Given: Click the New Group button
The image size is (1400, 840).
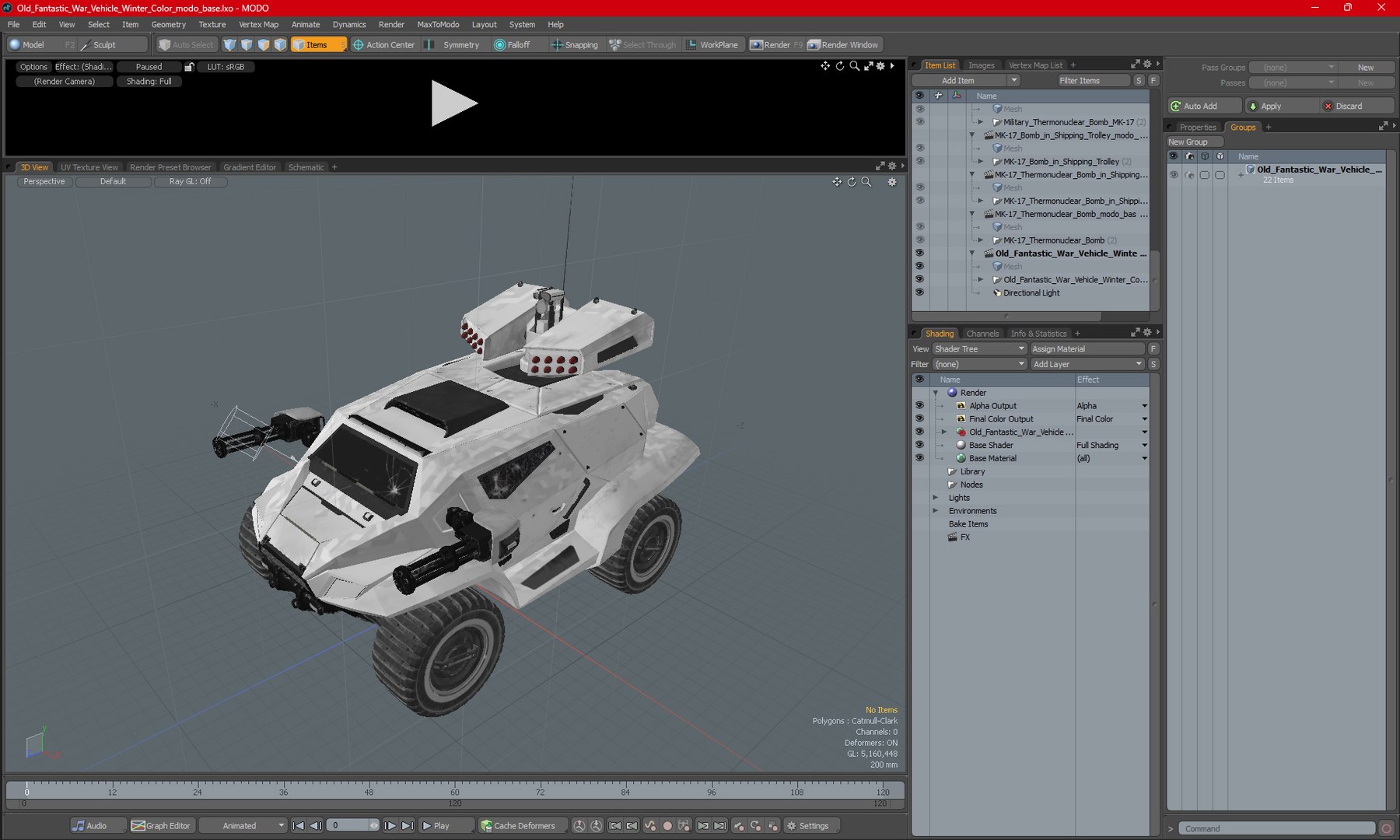Looking at the screenshot, I should coord(1195,142).
